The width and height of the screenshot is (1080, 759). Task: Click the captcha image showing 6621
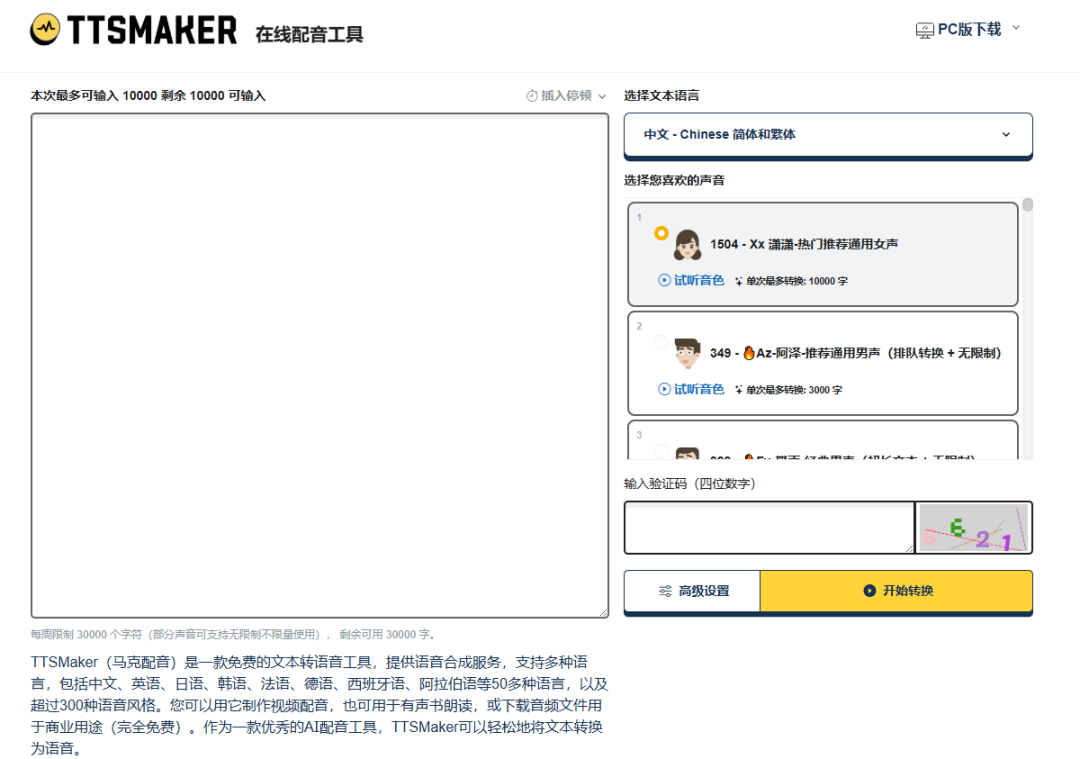(974, 527)
